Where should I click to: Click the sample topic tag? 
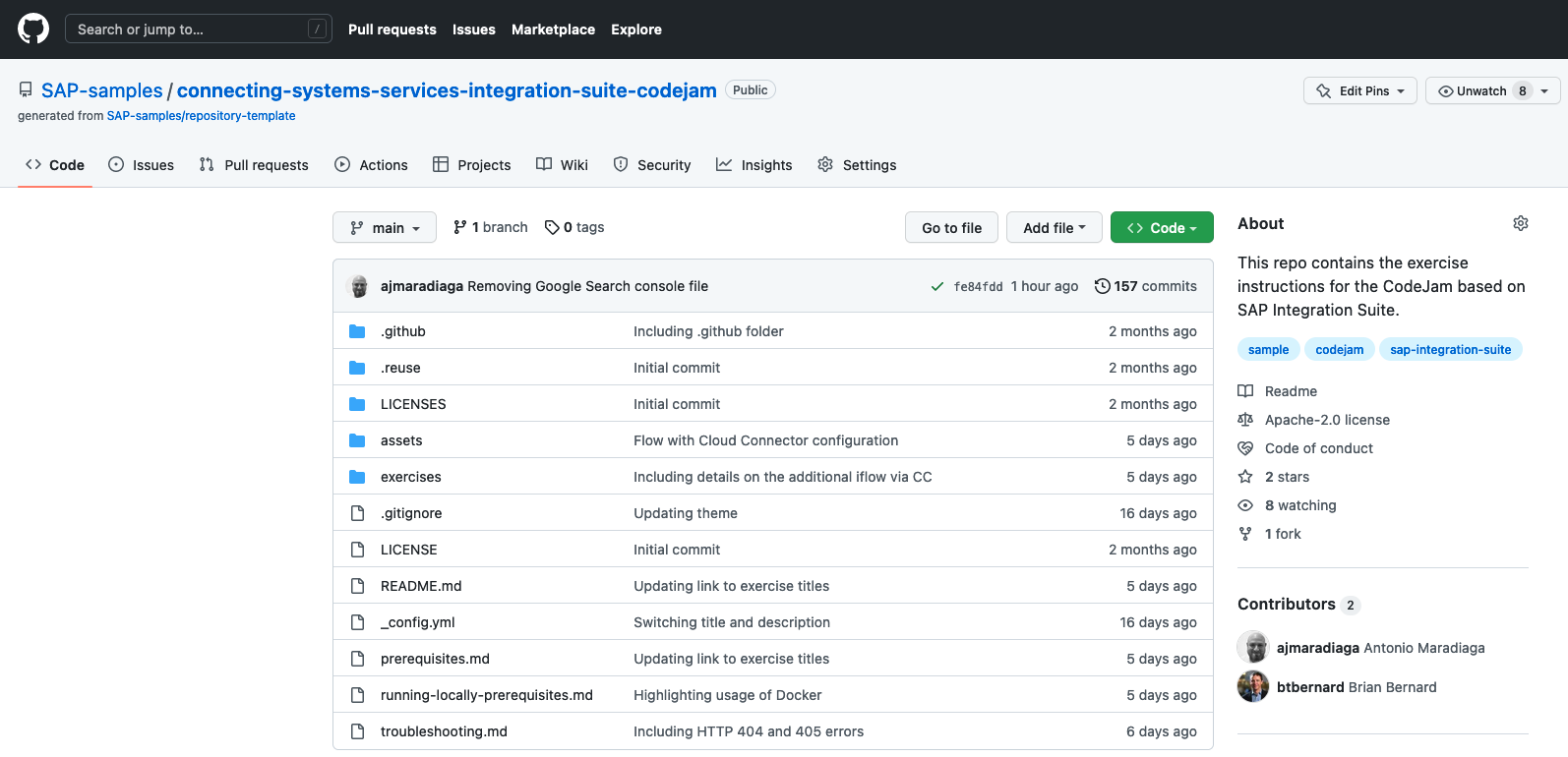tap(1268, 349)
